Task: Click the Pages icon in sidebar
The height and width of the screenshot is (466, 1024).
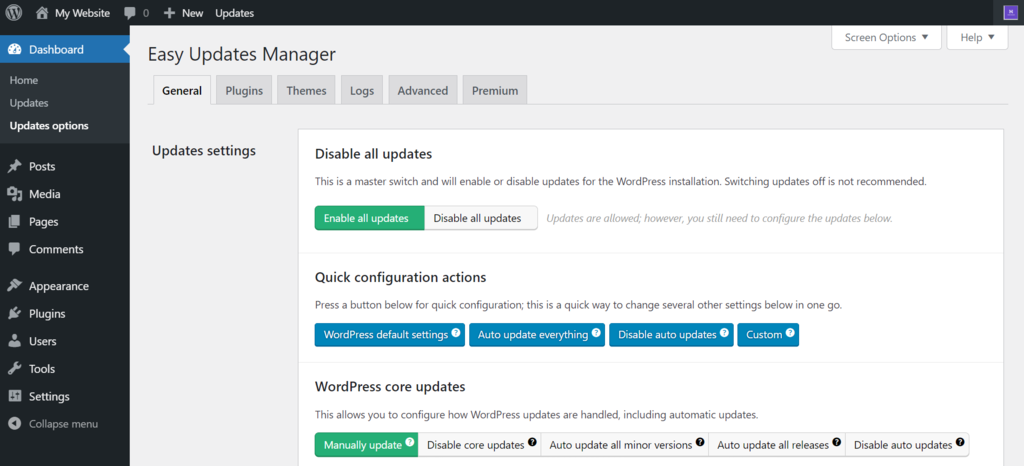Action: pos(14,222)
